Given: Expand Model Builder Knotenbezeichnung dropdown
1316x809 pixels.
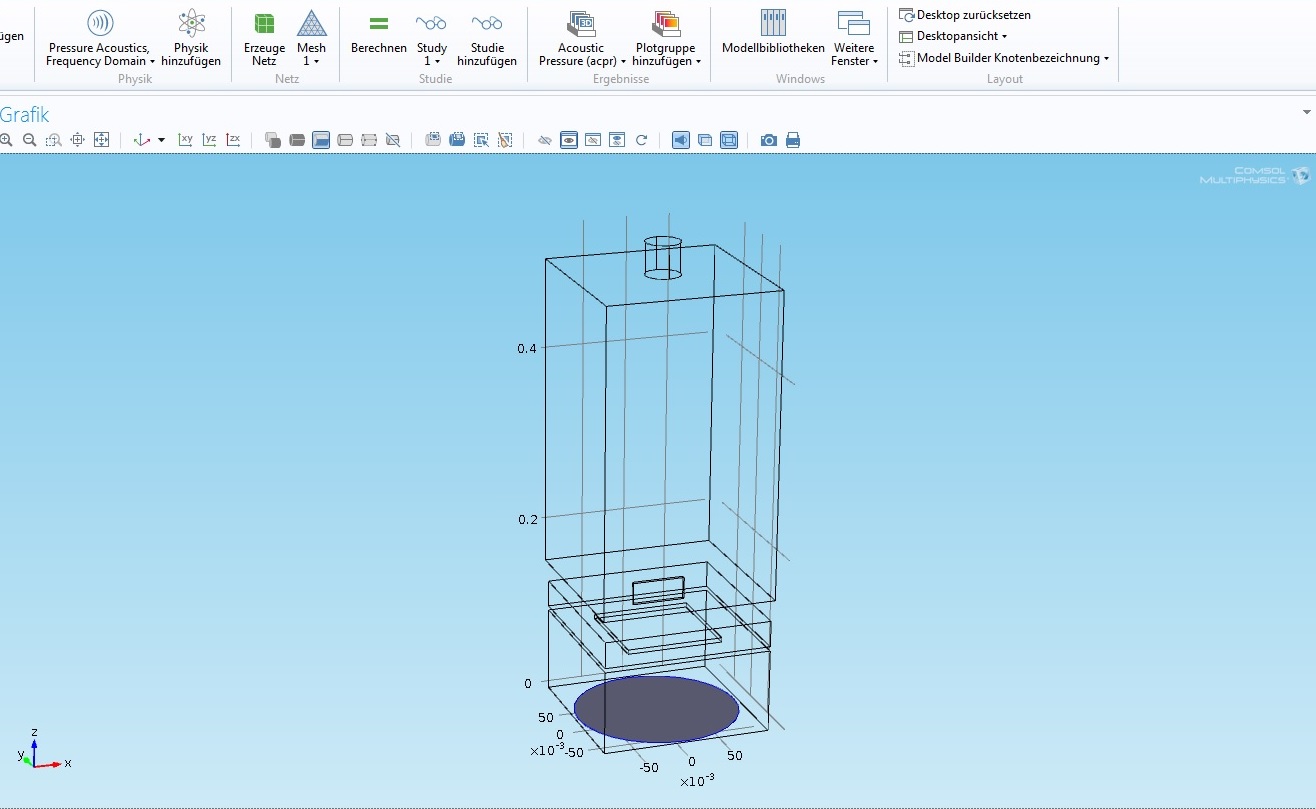Looking at the screenshot, I should coord(1012,58).
